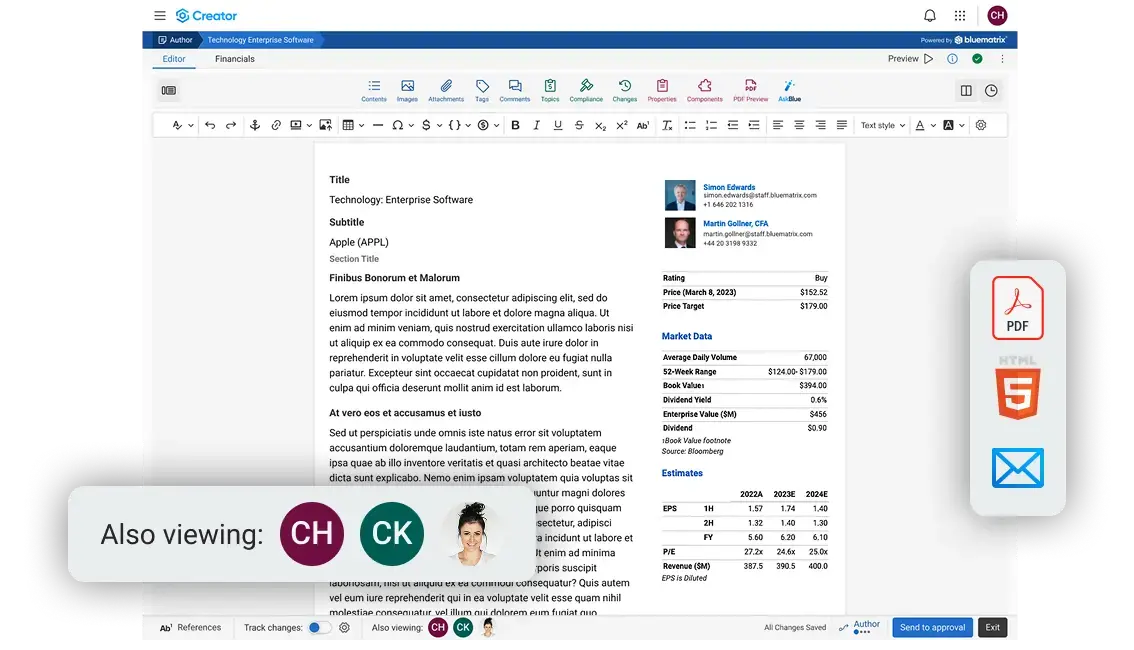This screenshot has width=1134, height=650.
Task: Center align the text
Action: (798, 125)
